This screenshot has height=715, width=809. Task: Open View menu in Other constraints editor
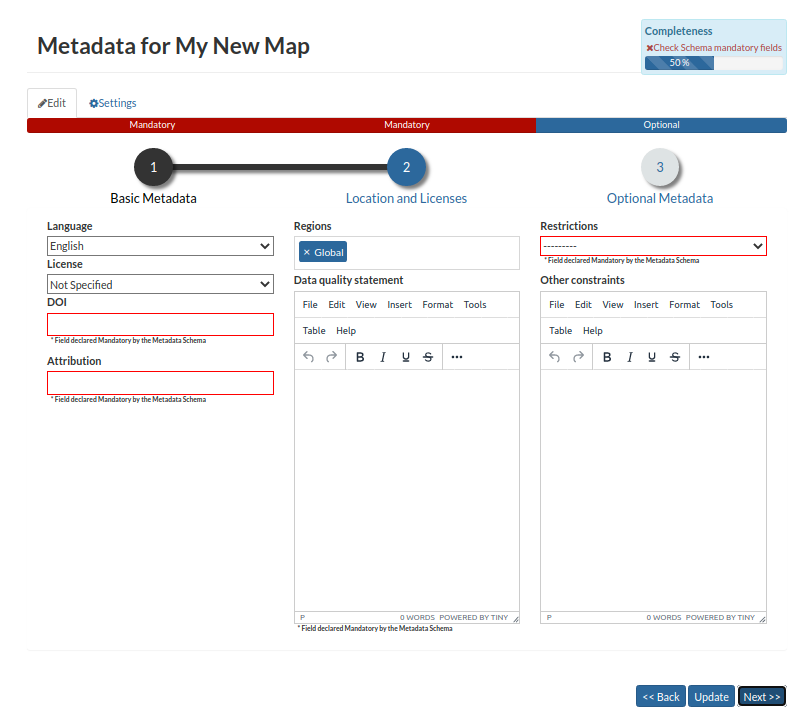click(x=612, y=304)
